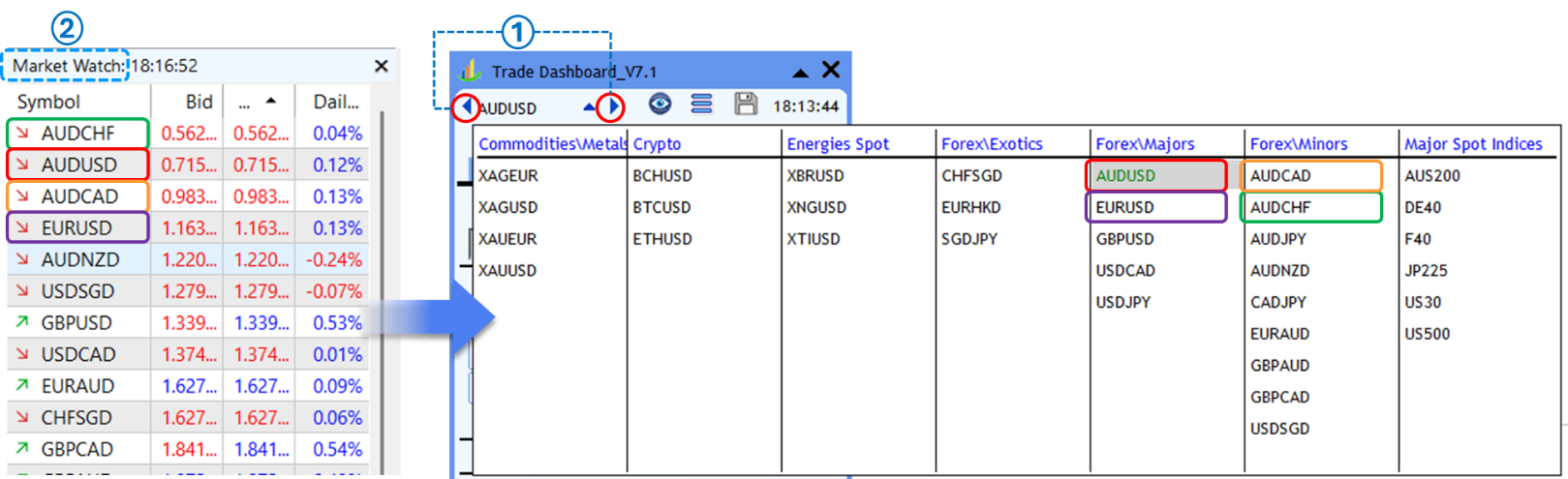The image size is (1568, 479).
Task: Select AUDCAD row in Market Watch
Action: tap(188, 196)
